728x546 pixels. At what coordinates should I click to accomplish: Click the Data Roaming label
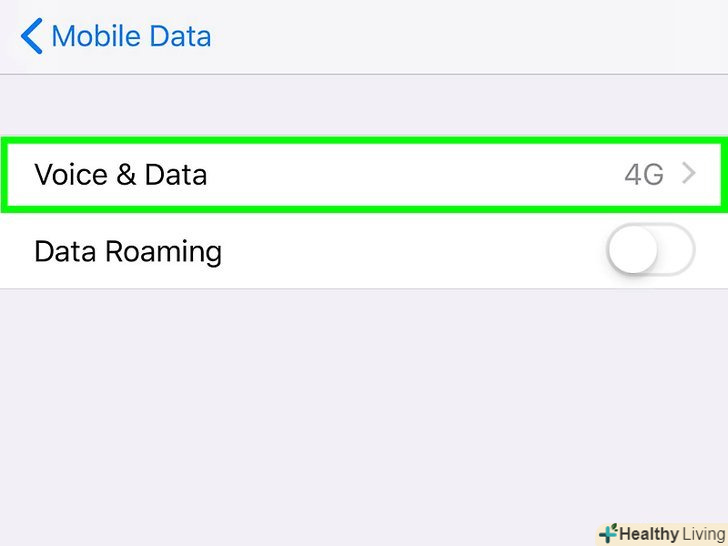128,250
